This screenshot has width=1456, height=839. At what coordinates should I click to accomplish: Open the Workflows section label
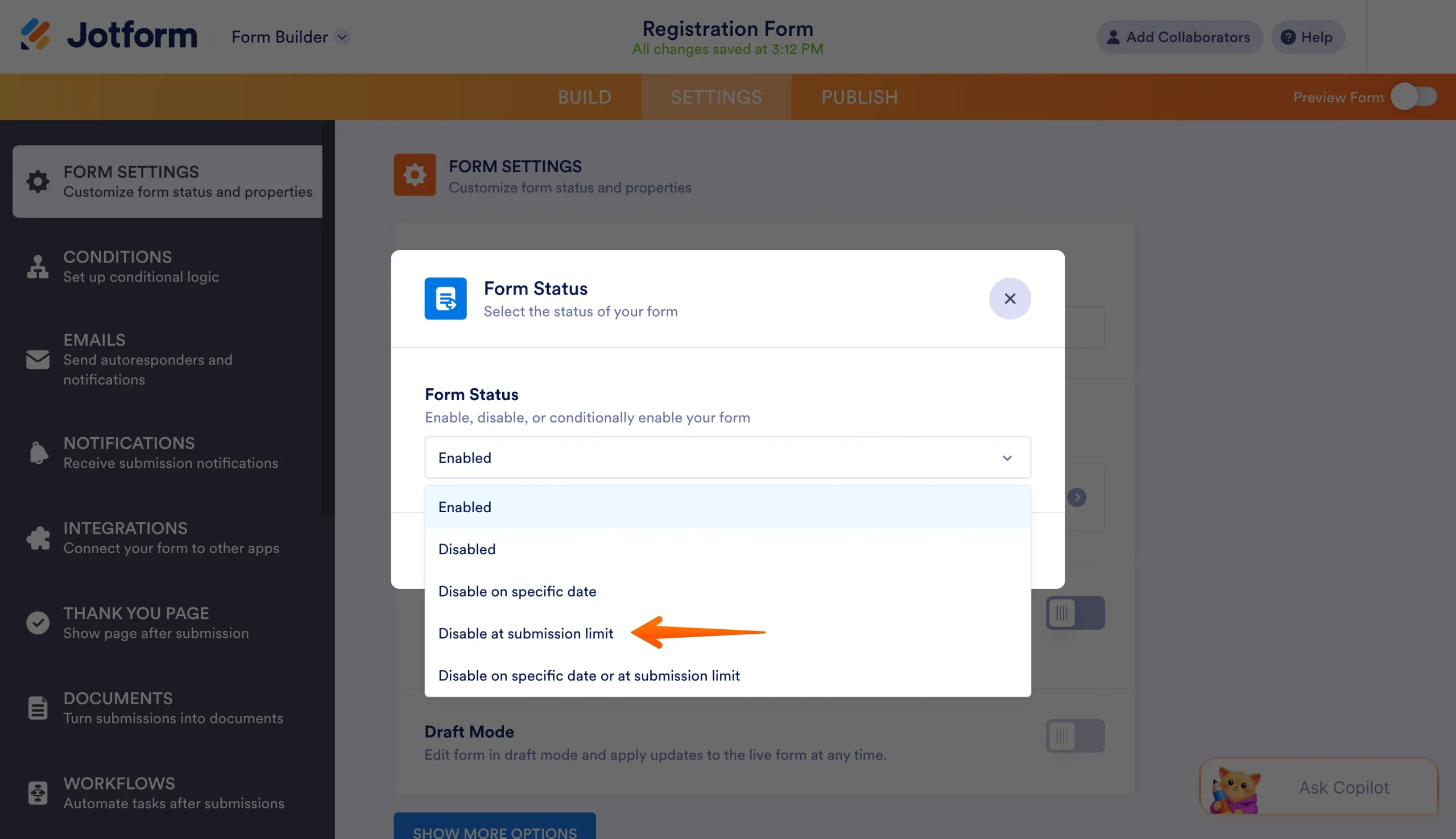pyautogui.click(x=119, y=783)
